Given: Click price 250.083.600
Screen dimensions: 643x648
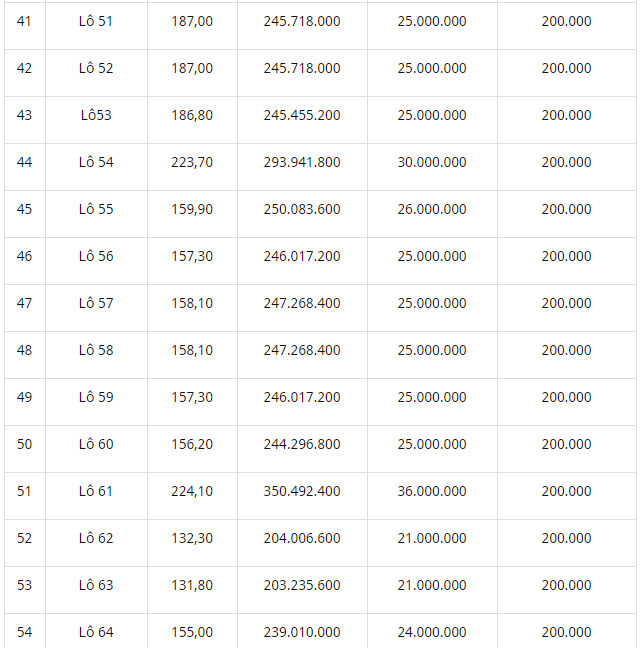Looking at the screenshot, I should pyautogui.click(x=302, y=209).
